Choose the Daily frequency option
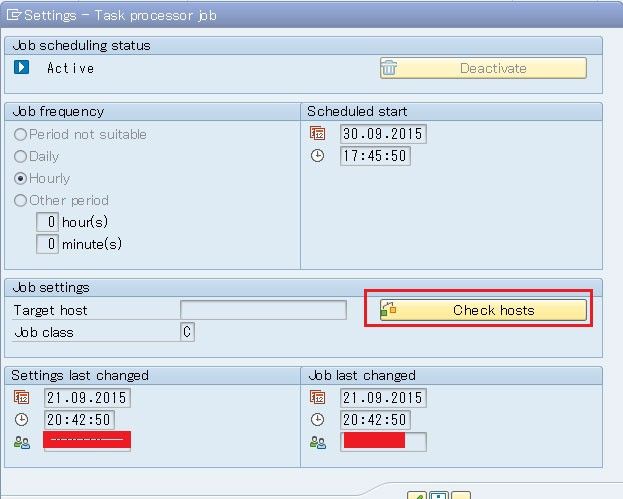This screenshot has height=499, width=623. [x=20, y=156]
